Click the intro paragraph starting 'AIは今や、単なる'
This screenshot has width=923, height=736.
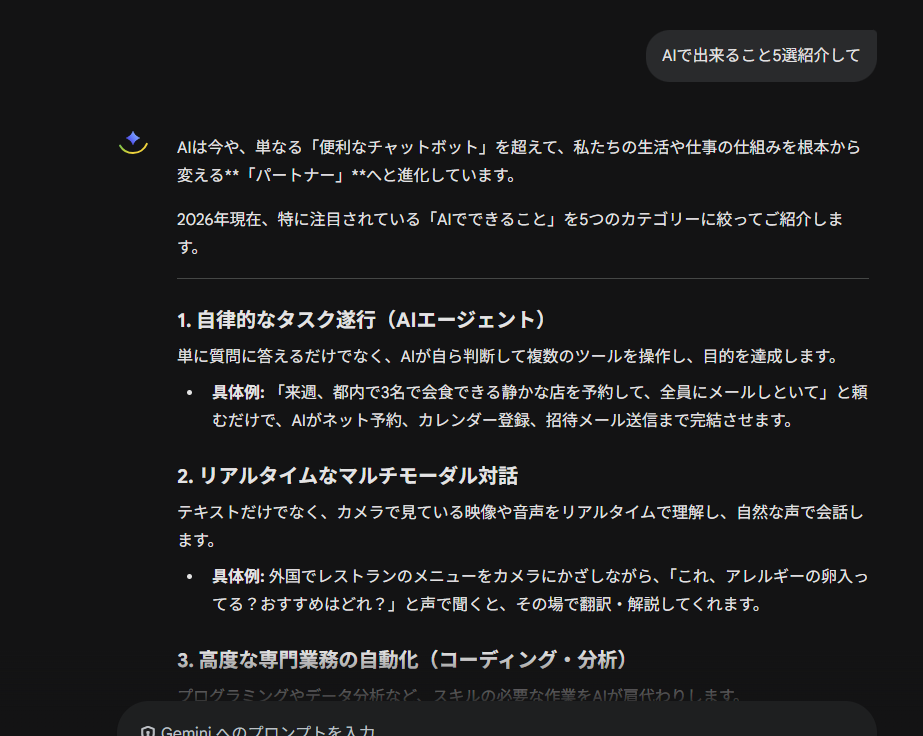(519, 161)
